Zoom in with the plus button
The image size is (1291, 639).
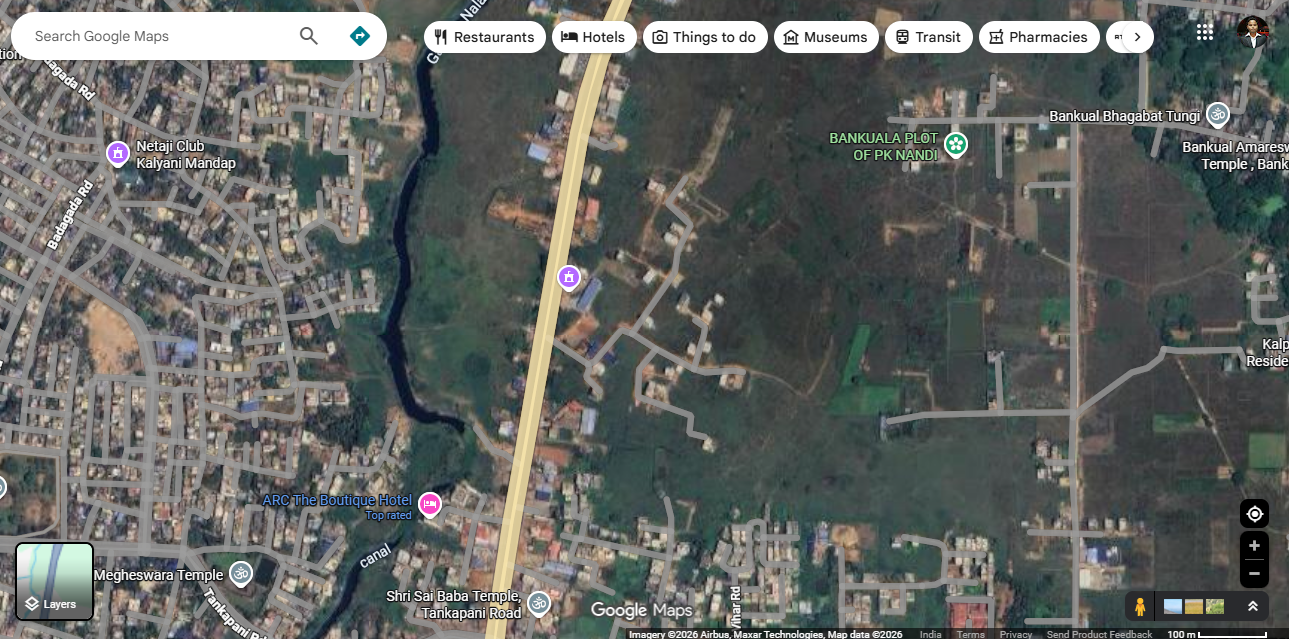[x=1254, y=547]
